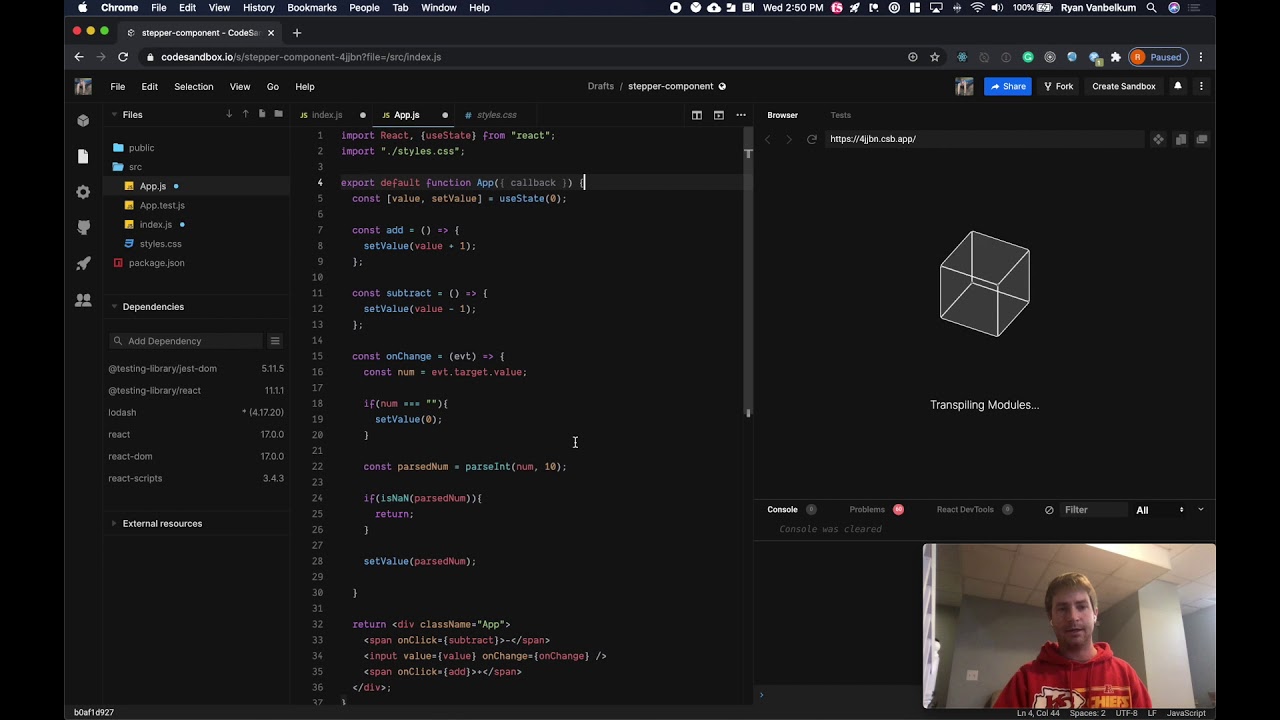Click the New File icon in Files header
Viewport: 1280px width, 720px height.
pyautogui.click(x=262, y=114)
